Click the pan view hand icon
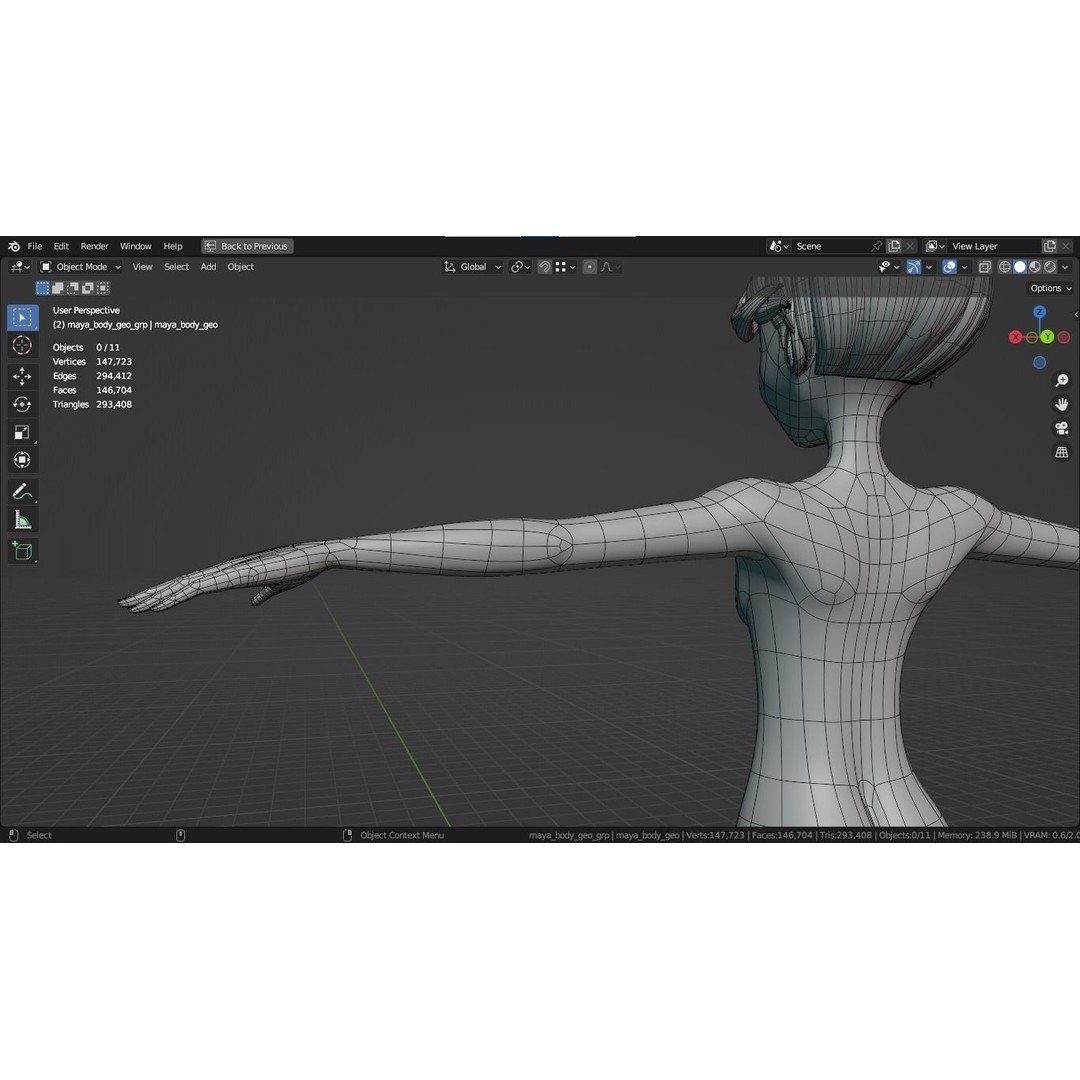This screenshot has height=1080, width=1080. 1061,404
